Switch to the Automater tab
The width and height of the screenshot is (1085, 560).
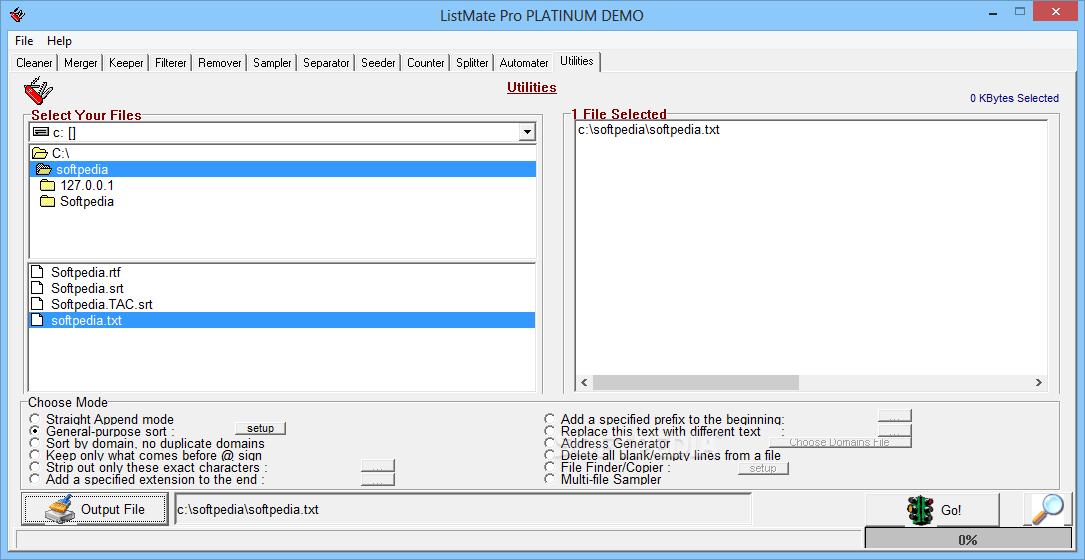524,63
